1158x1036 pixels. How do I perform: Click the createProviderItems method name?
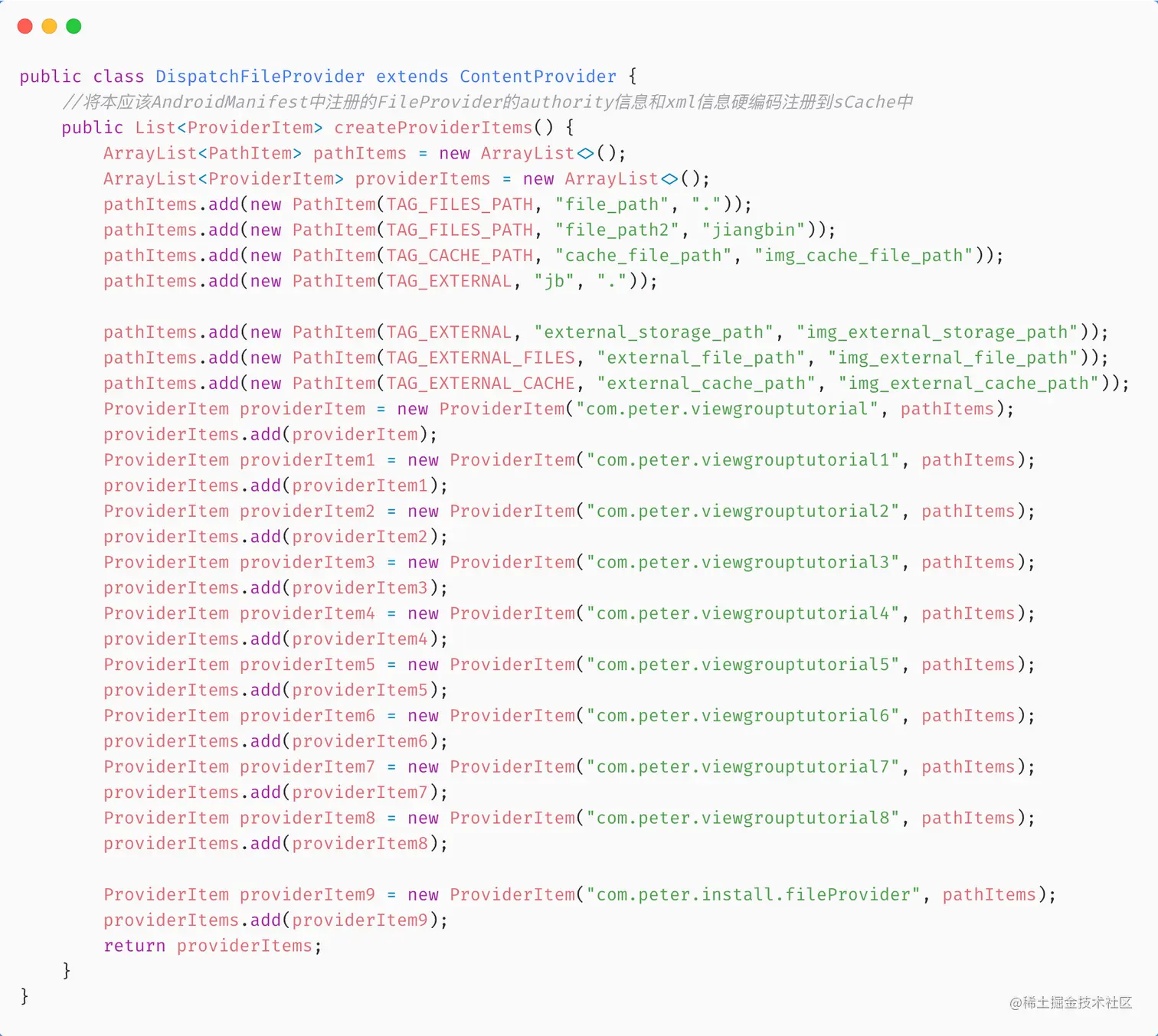pyautogui.click(x=433, y=128)
